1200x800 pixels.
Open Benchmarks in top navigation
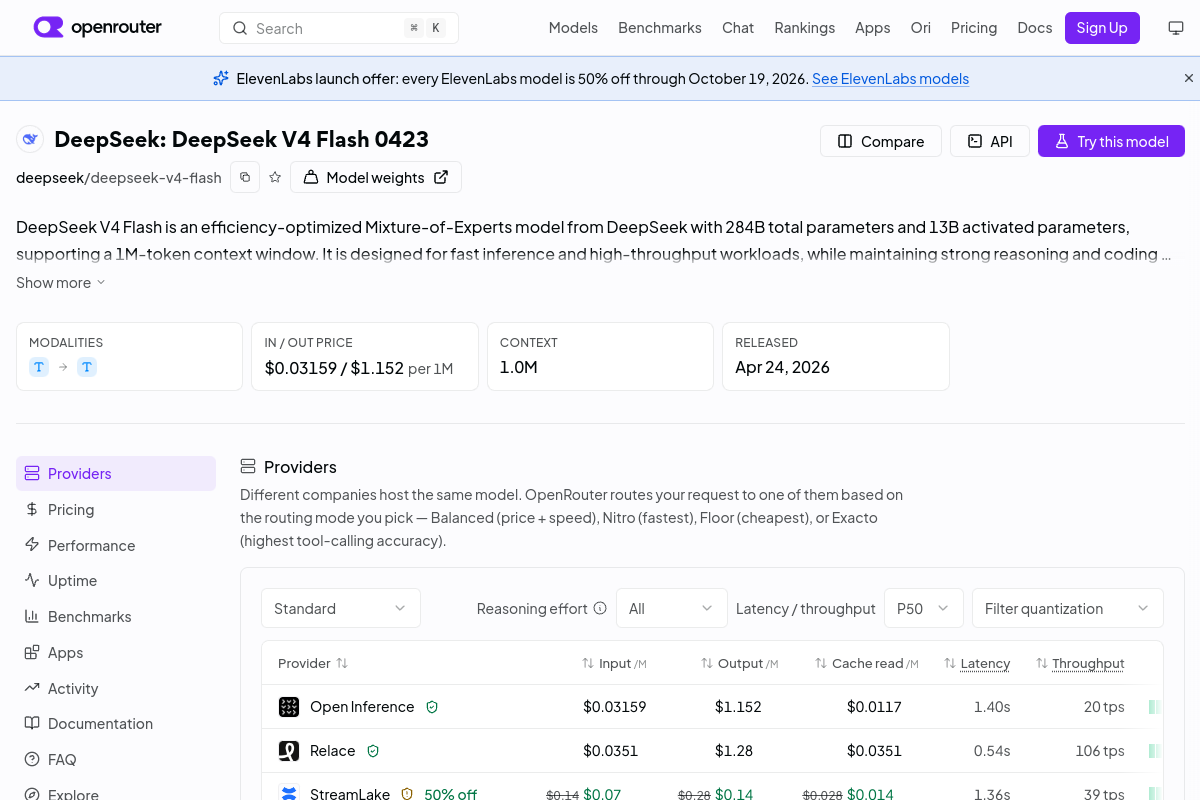pos(660,28)
